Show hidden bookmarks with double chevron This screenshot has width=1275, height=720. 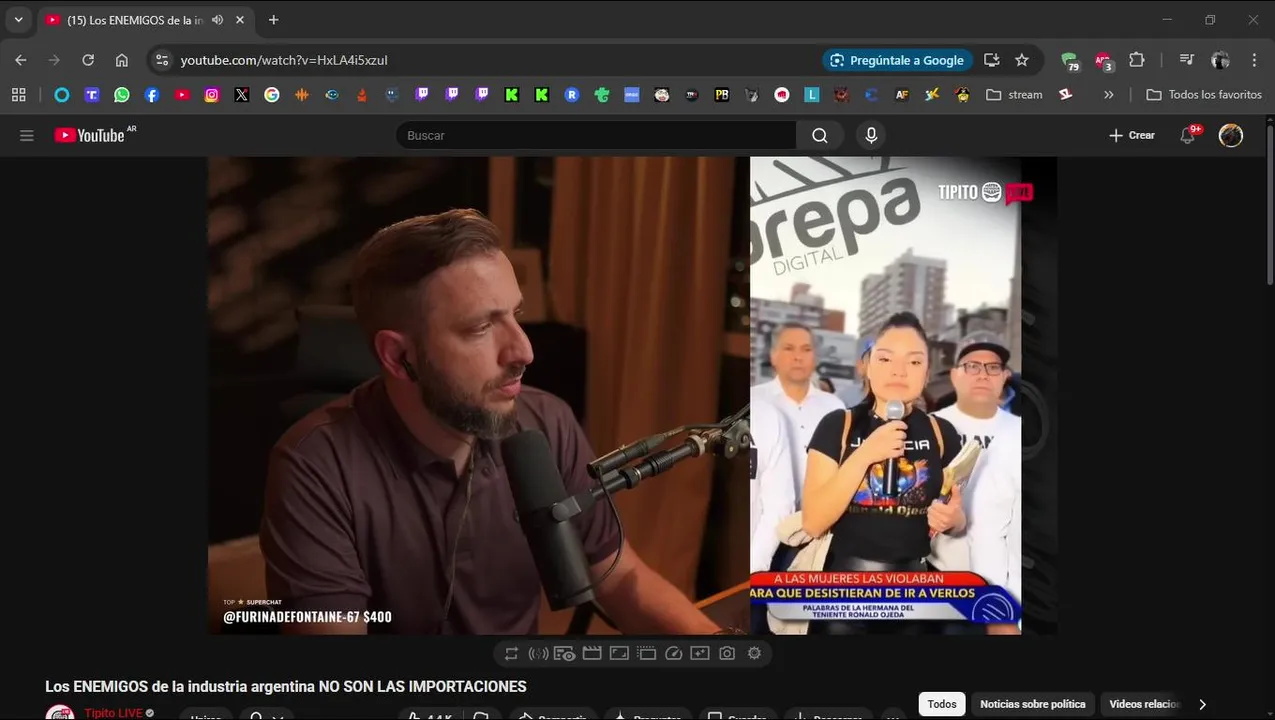[1108, 95]
